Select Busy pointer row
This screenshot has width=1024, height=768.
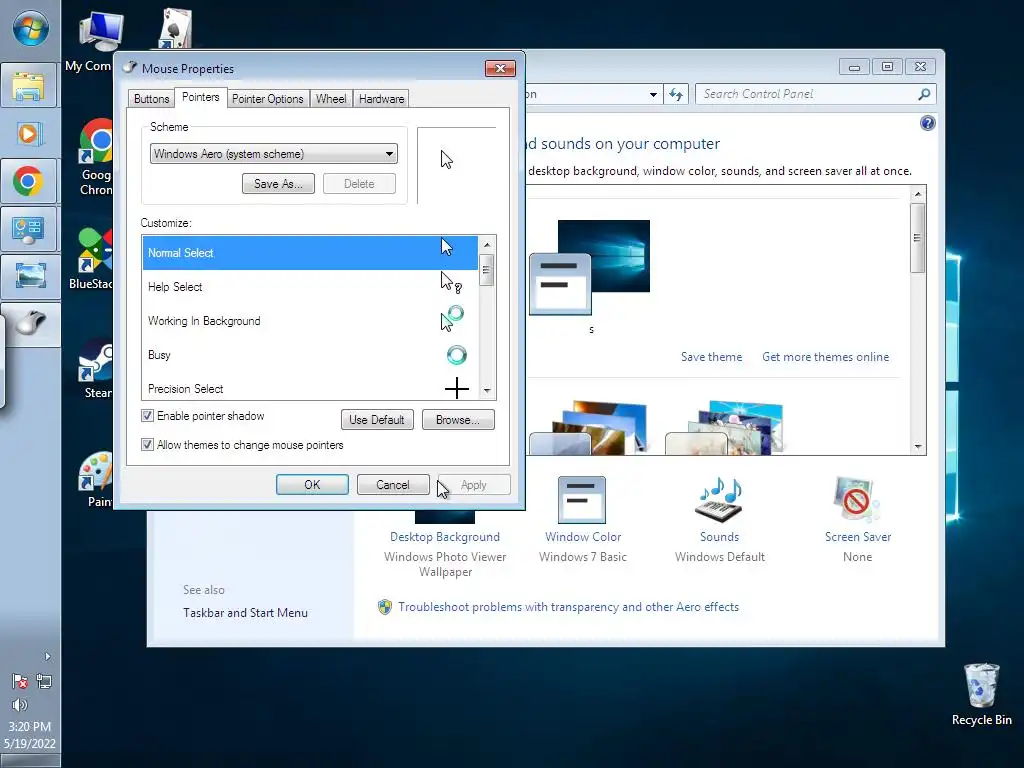(x=310, y=355)
